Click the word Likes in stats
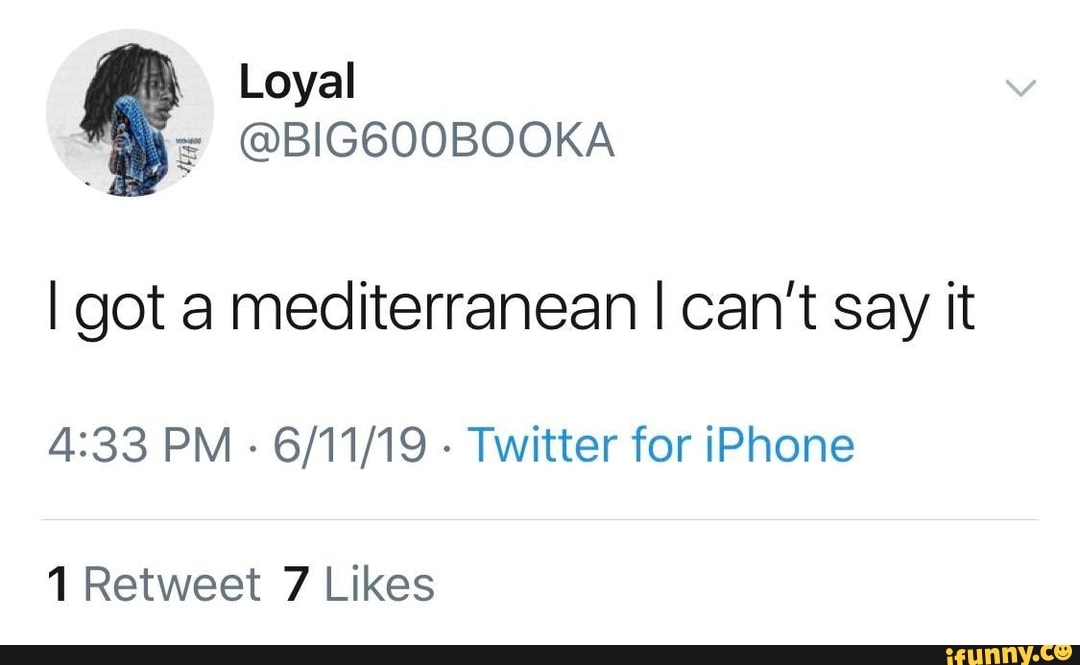This screenshot has height=665, width=1080. 378,583
